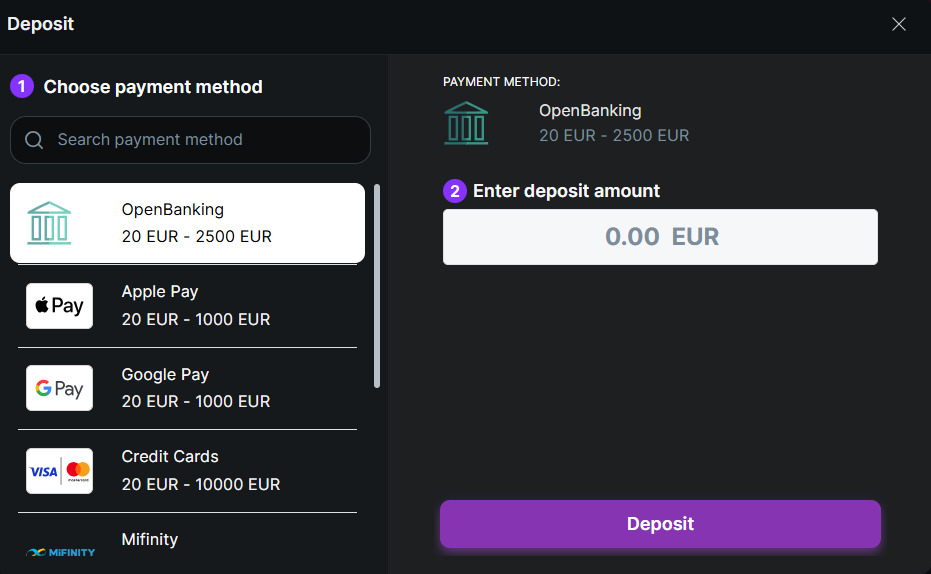931x574 pixels.
Task: Click the magnifier icon in the search box
Action: [34, 140]
